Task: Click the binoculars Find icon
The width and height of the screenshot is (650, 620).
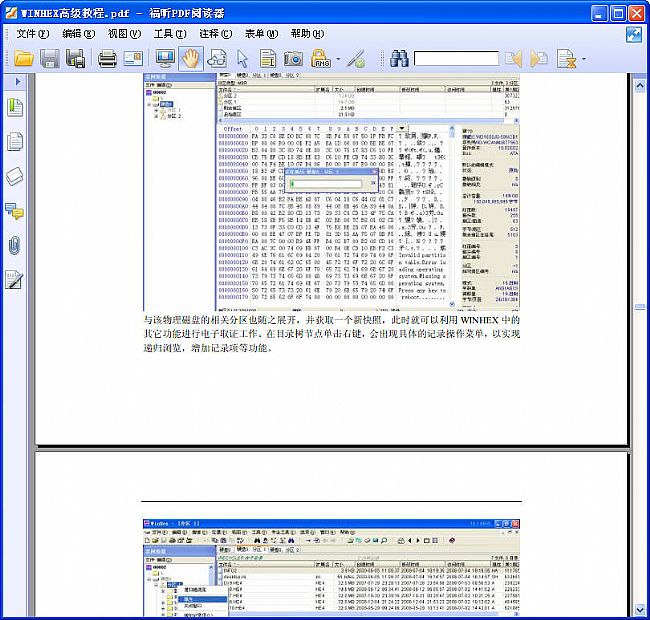Action: pos(399,58)
